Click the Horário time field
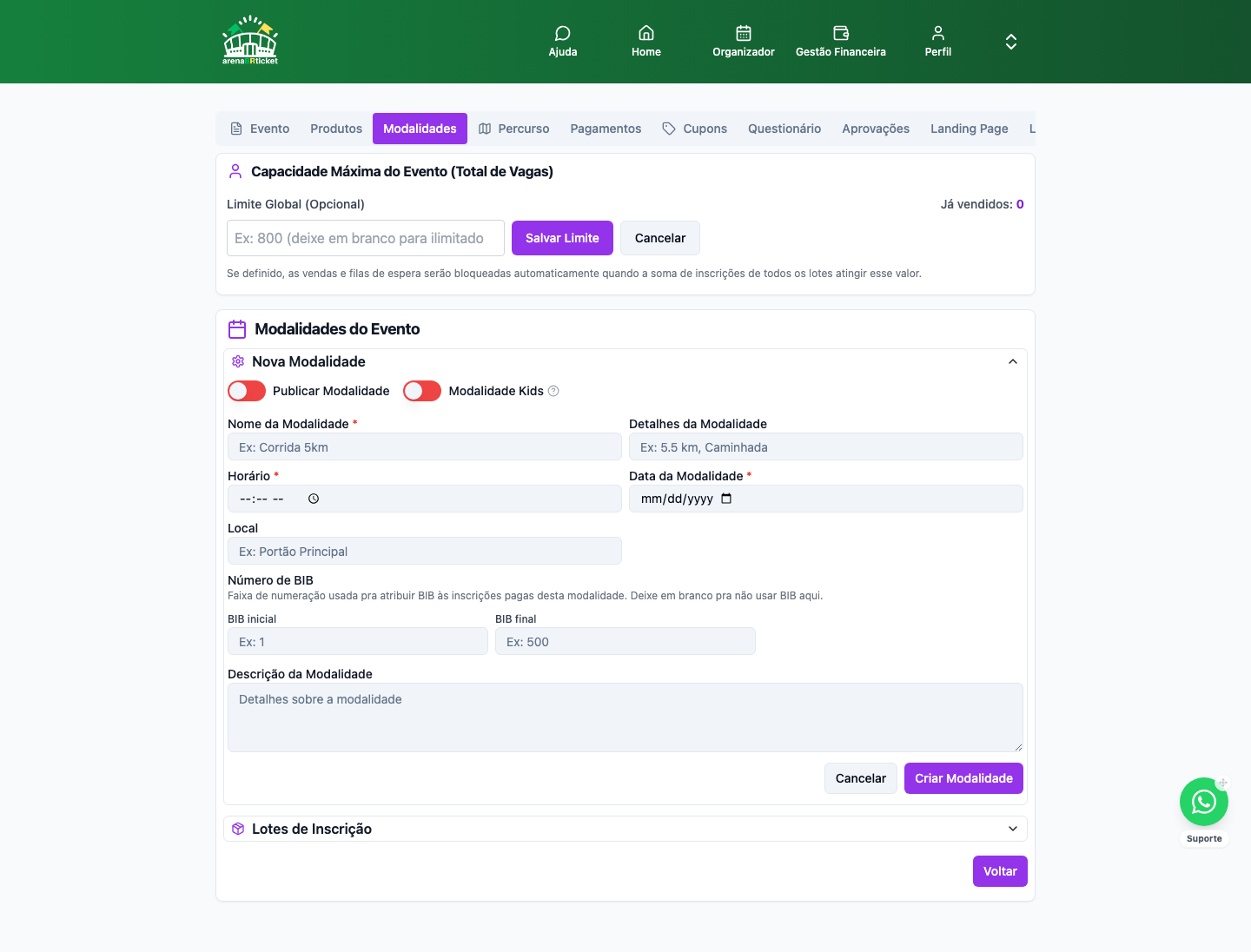 [x=425, y=499]
